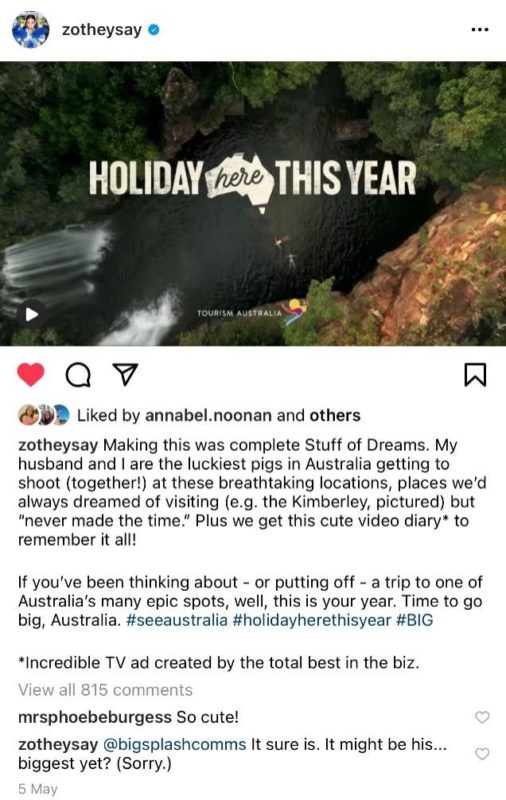Toggle the bookmark save icon
Image resolution: width=506 pixels, height=800 pixels.
(475, 375)
